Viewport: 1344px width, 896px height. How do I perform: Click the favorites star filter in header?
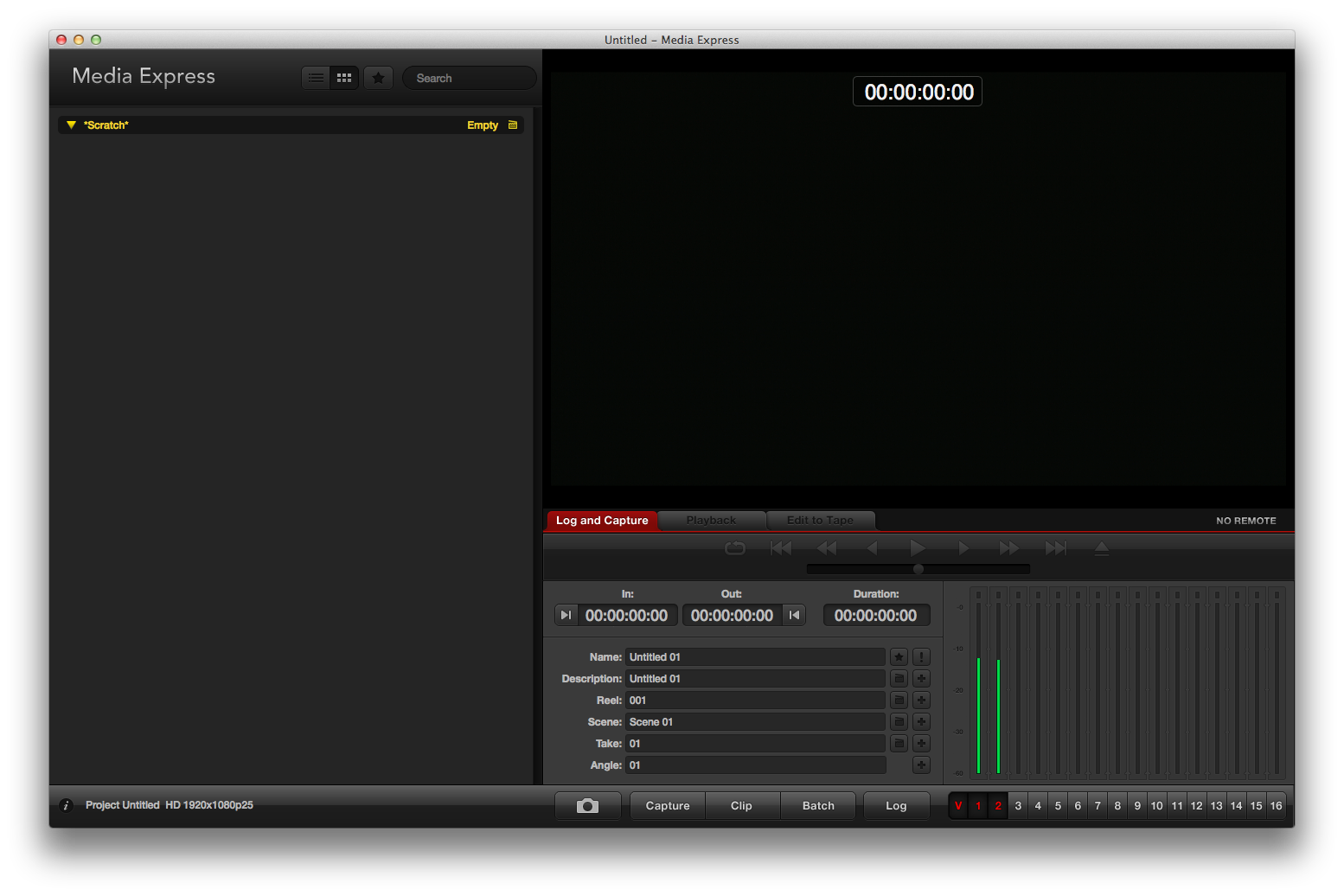378,78
